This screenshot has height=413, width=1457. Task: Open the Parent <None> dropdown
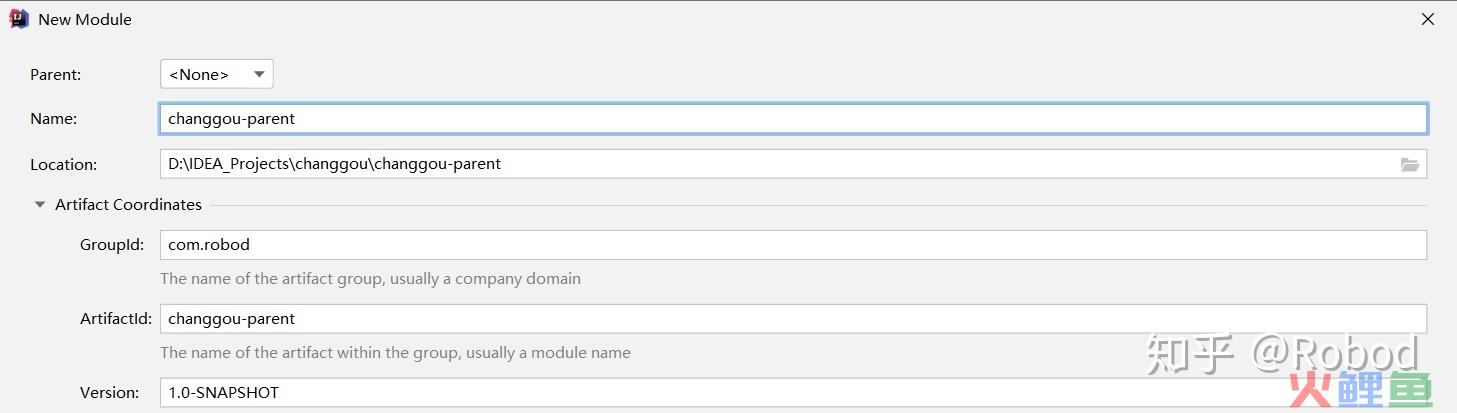pyautogui.click(x=217, y=74)
